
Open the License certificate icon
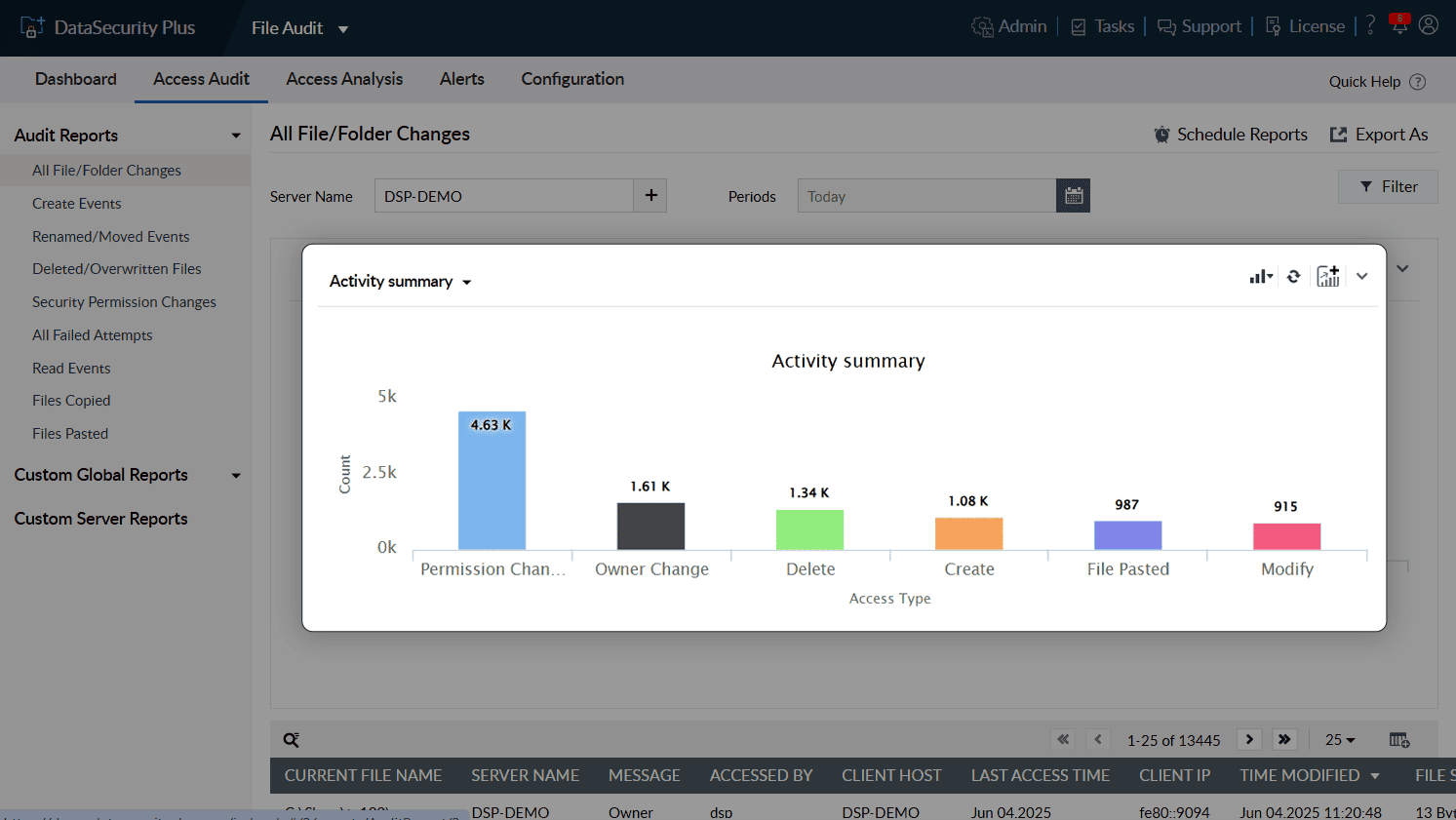[1273, 26]
